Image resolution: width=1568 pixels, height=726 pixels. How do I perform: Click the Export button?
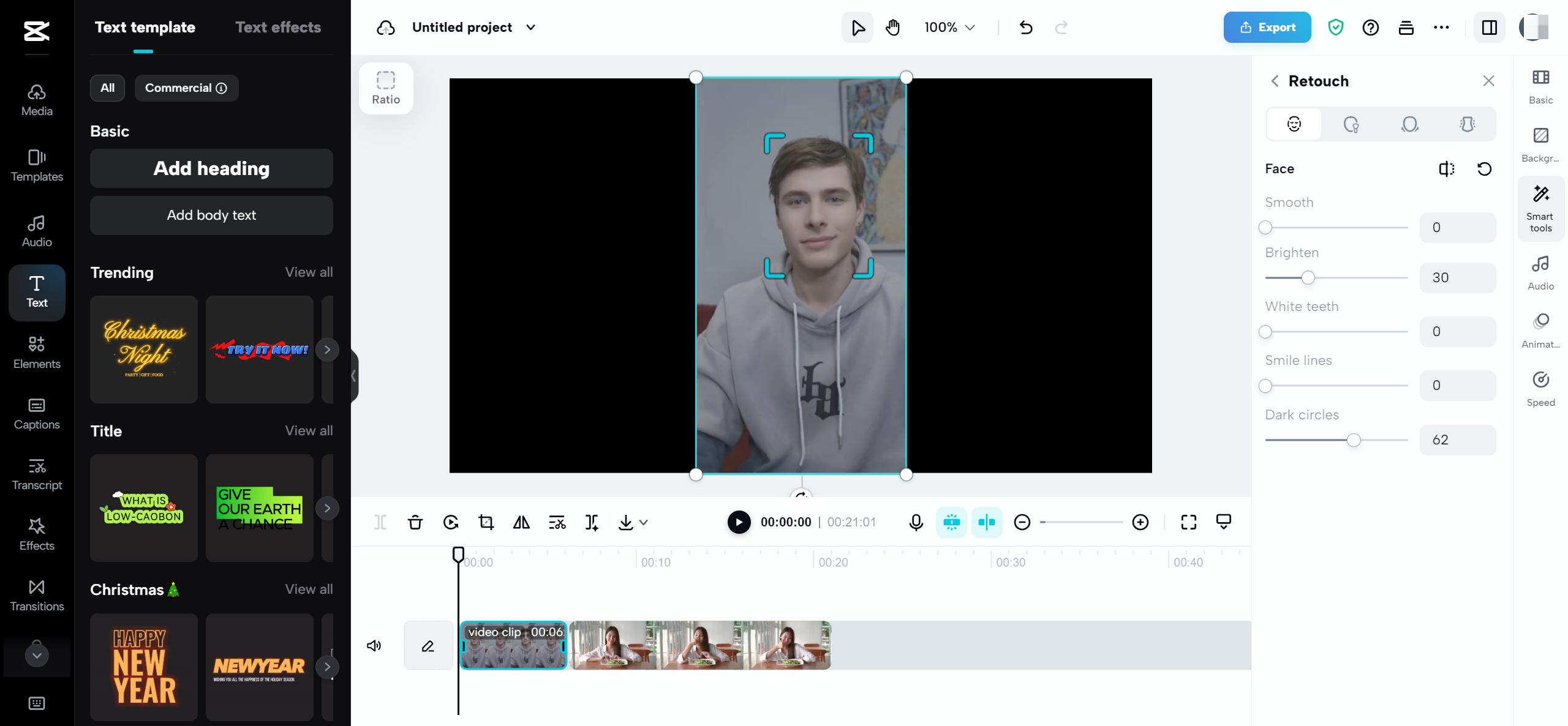pos(1267,28)
